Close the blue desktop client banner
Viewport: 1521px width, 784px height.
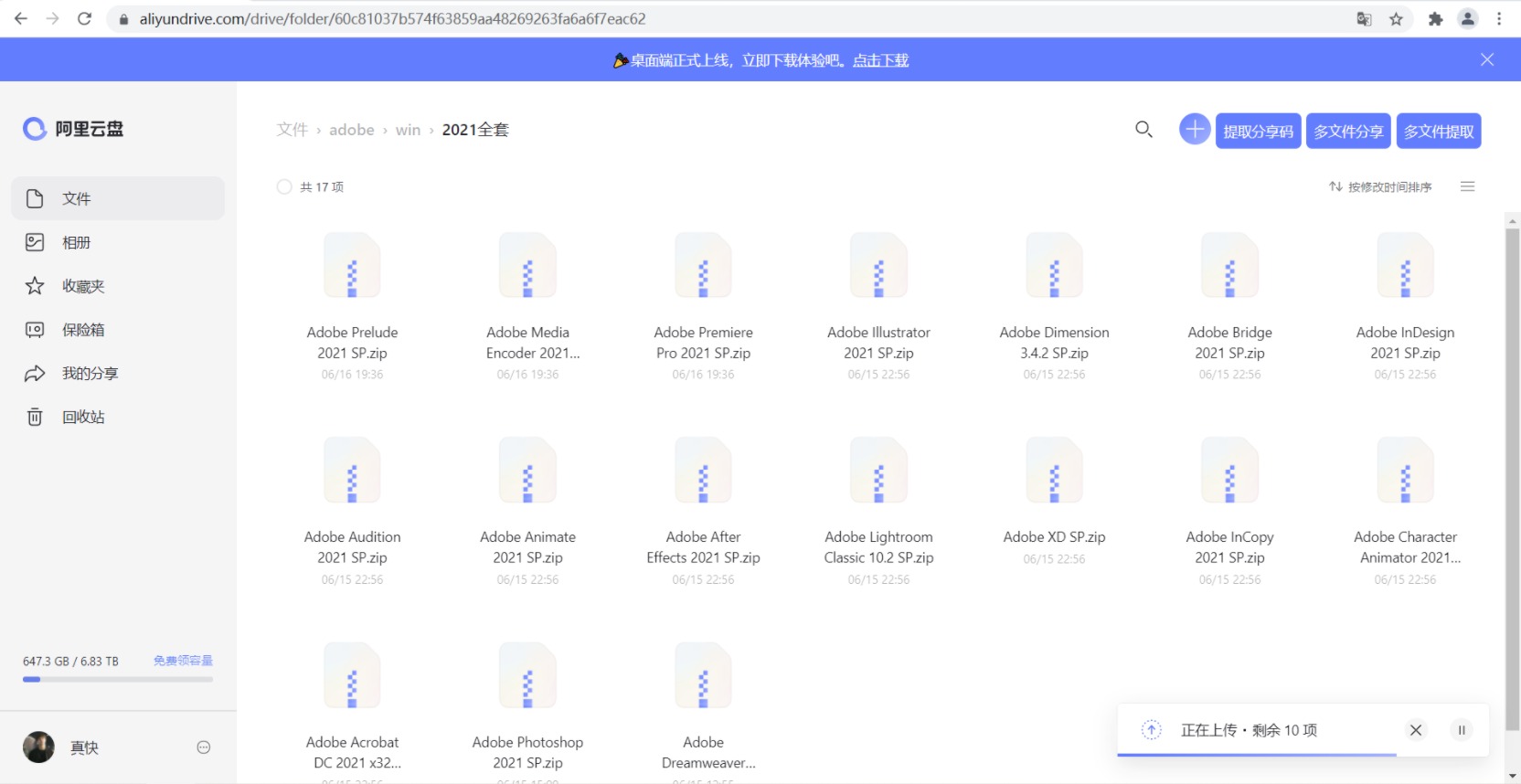pyautogui.click(x=1487, y=59)
